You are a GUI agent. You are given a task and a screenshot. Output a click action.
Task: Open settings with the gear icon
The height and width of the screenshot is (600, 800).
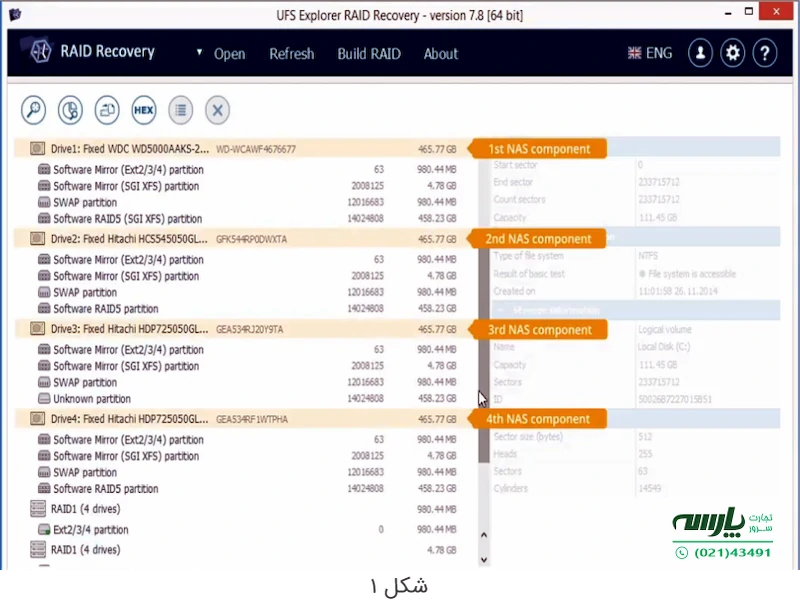(x=733, y=53)
